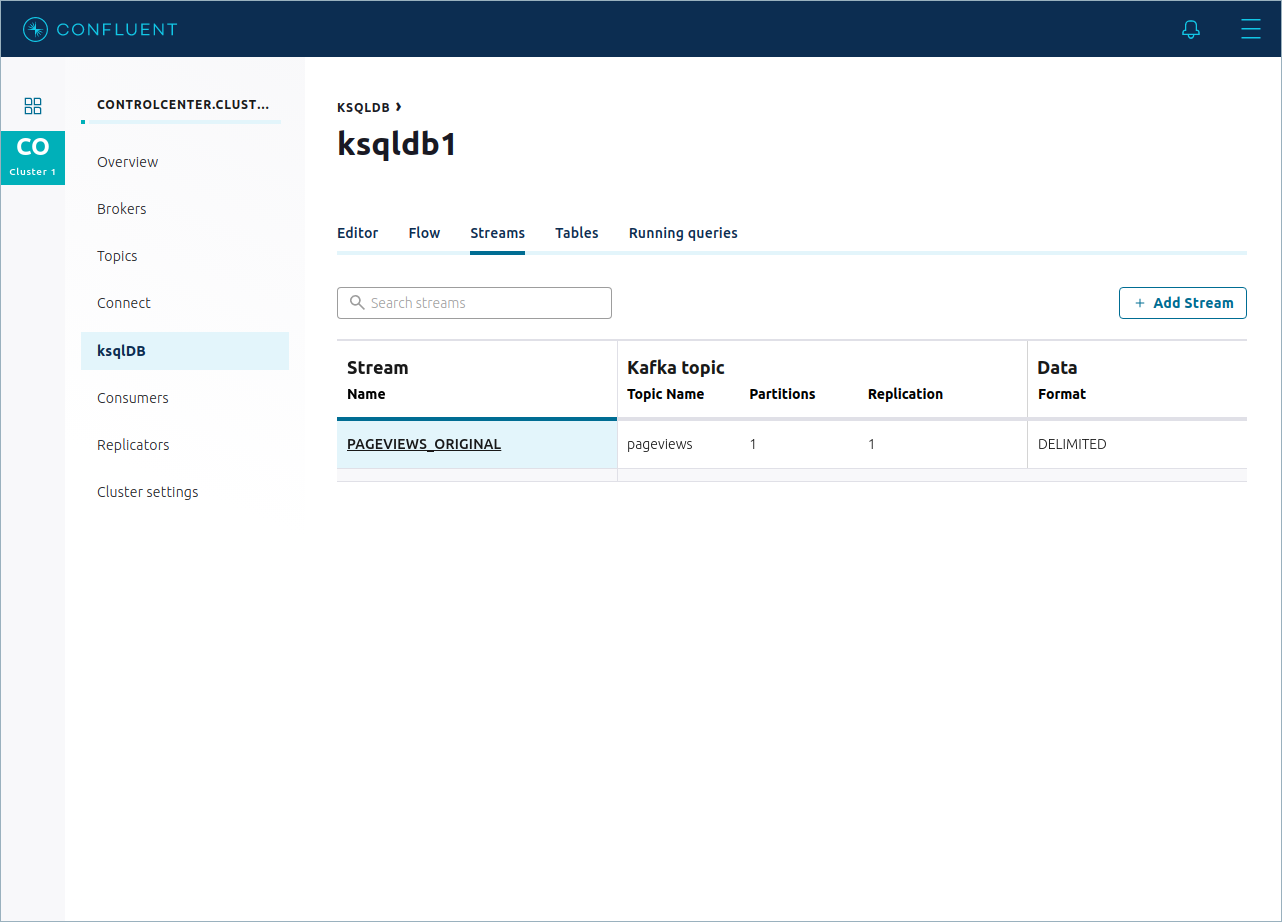Select ksqlDB sidebar item
The width and height of the screenshot is (1282, 922).
pos(185,351)
